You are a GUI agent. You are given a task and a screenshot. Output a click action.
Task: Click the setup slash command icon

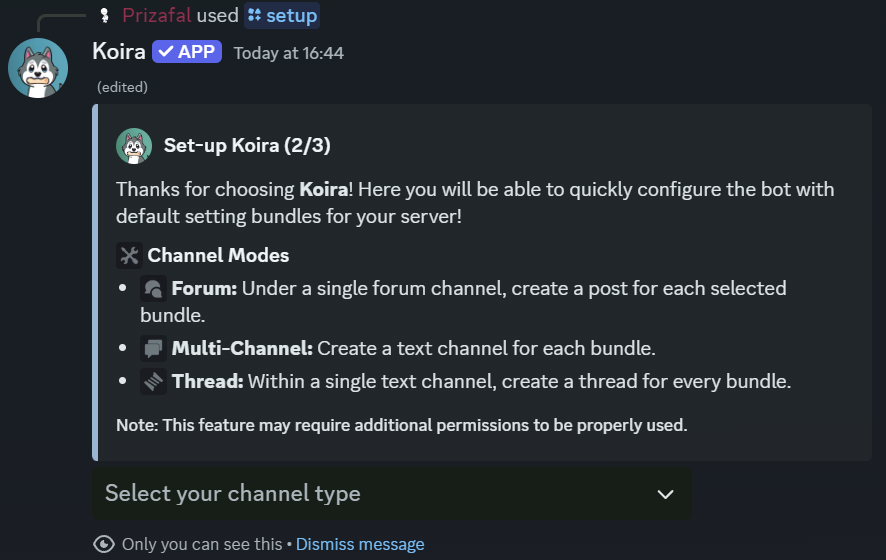pyautogui.click(x=254, y=15)
